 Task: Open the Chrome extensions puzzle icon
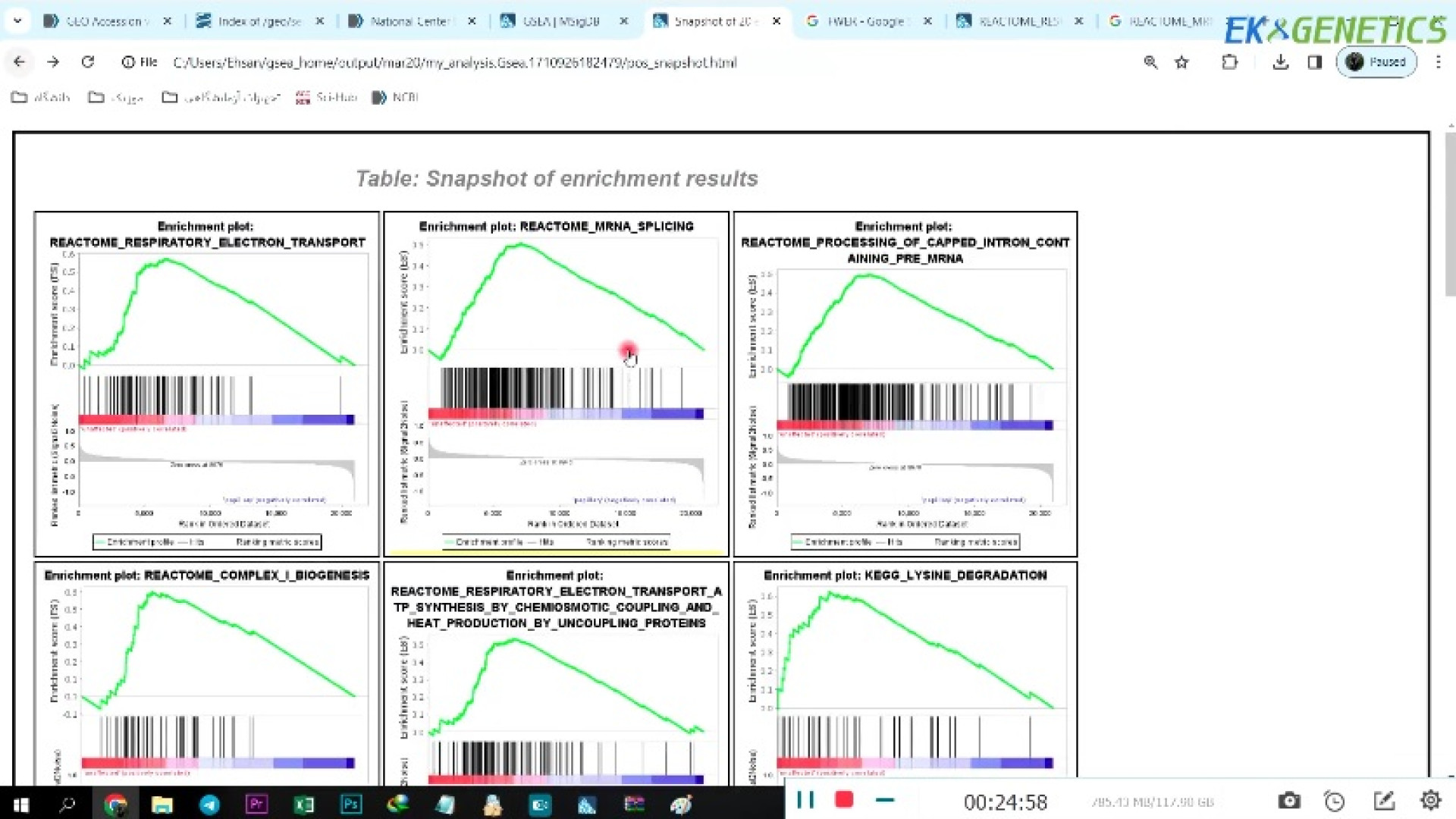(x=1230, y=62)
